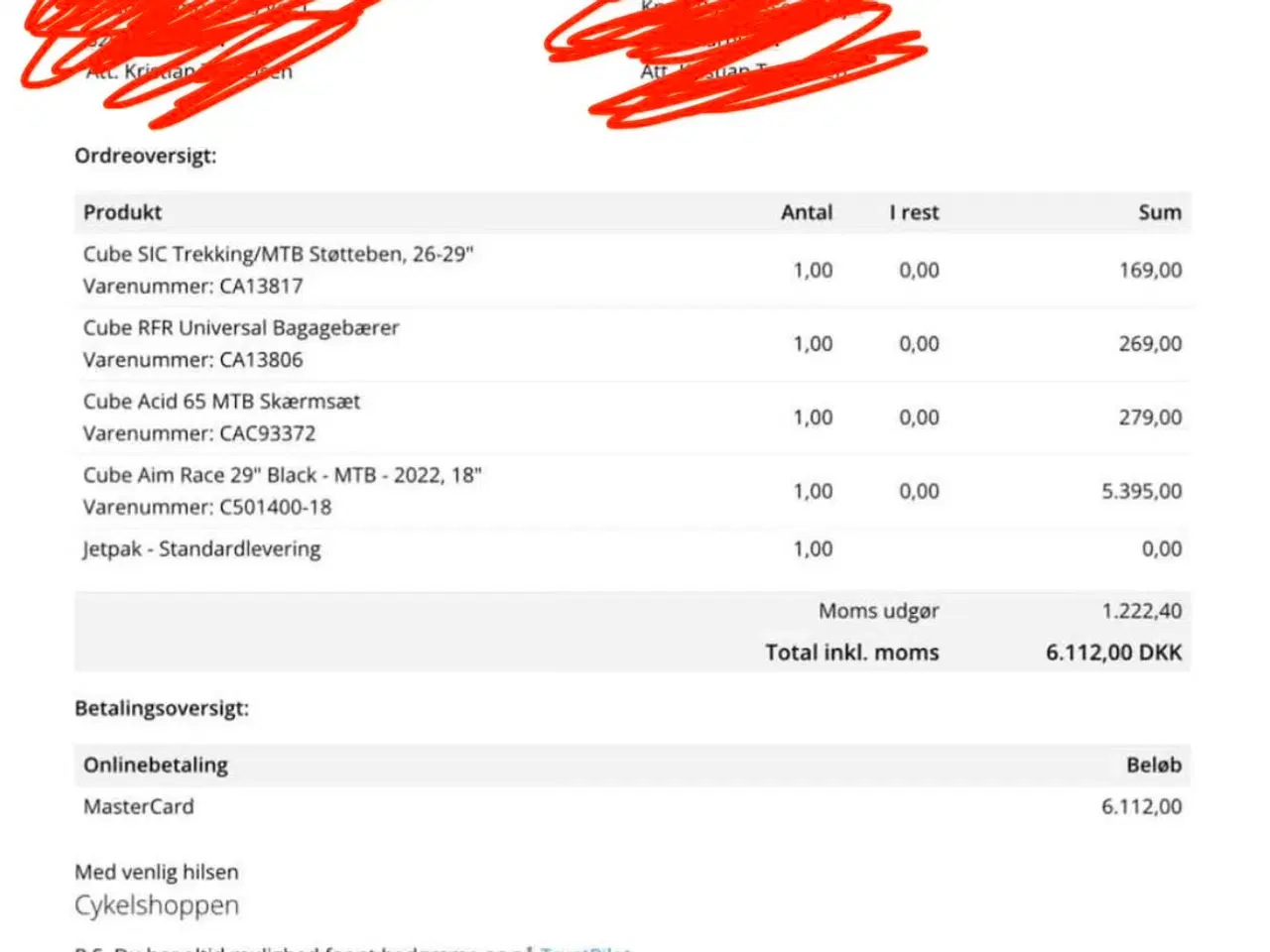Click the Beløb column header
The width and height of the screenshot is (1270, 952).
(x=1153, y=765)
